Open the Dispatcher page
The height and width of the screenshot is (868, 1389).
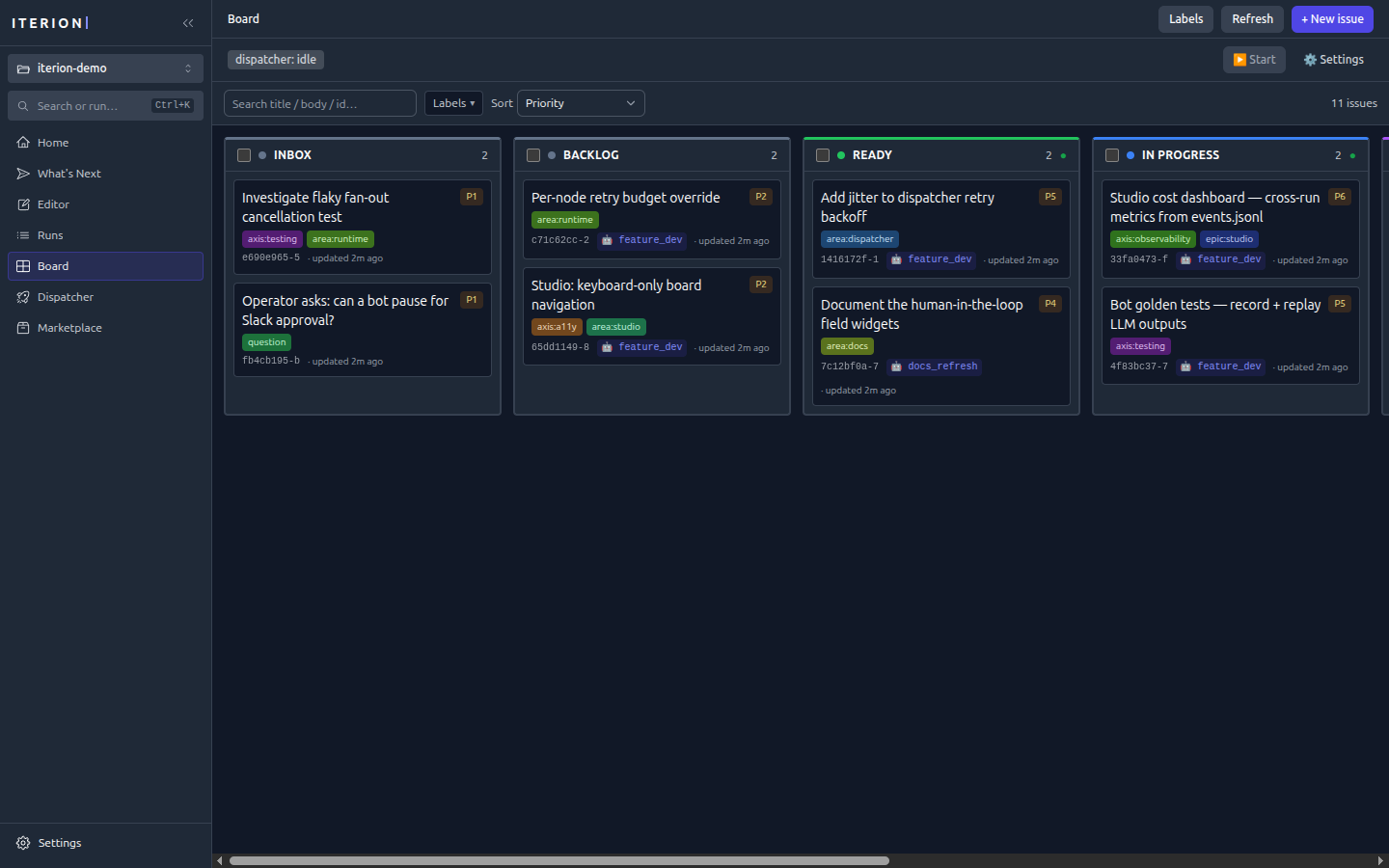(x=105, y=297)
